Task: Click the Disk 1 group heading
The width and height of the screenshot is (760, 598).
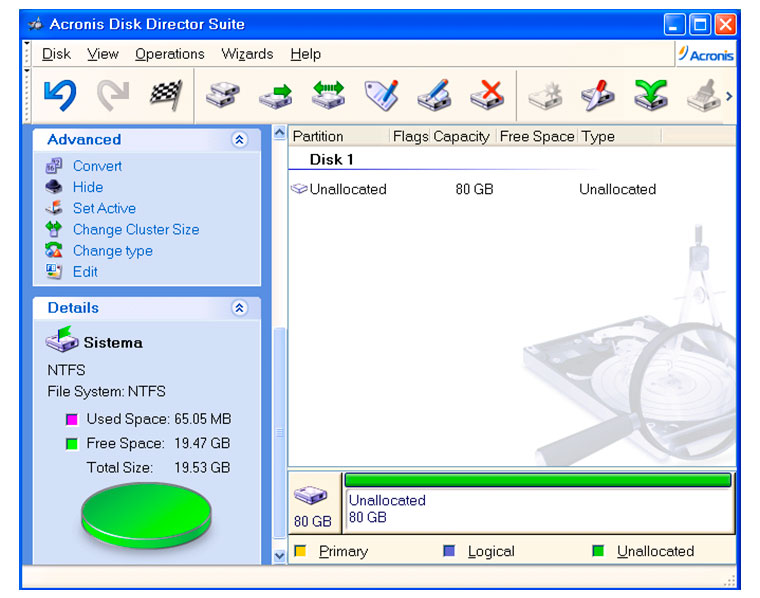Action: tap(332, 159)
